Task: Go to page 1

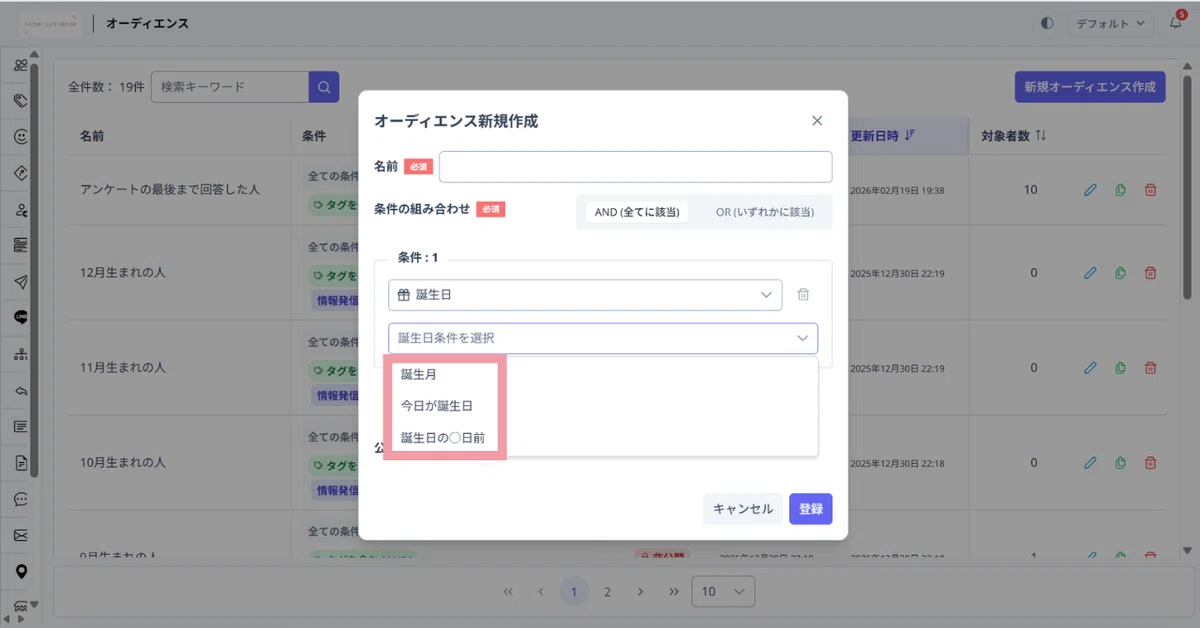Action: [574, 591]
